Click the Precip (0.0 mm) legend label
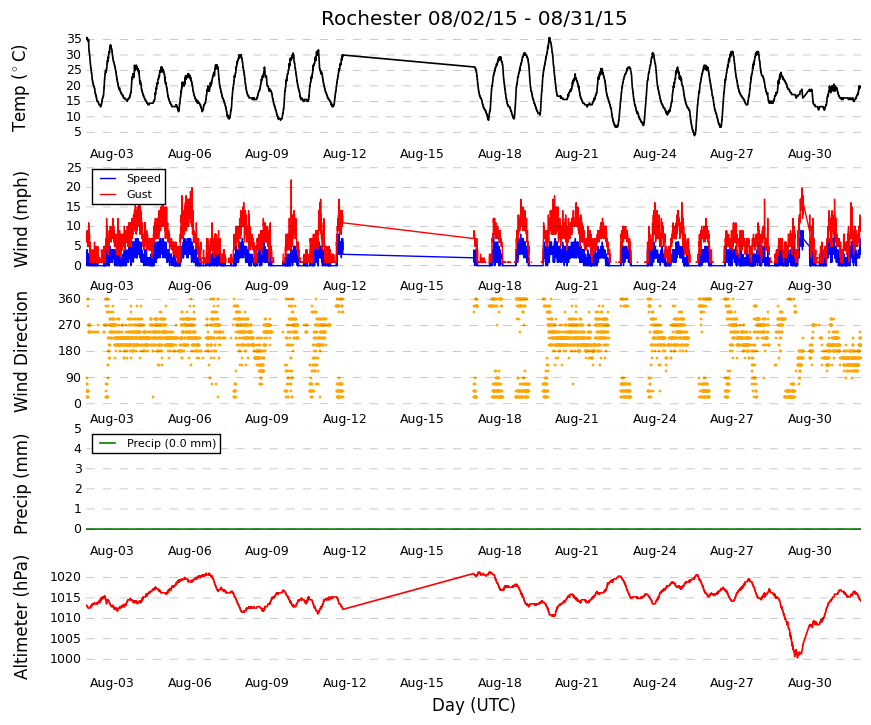Viewport: 871px width, 725px height. (x=171, y=443)
